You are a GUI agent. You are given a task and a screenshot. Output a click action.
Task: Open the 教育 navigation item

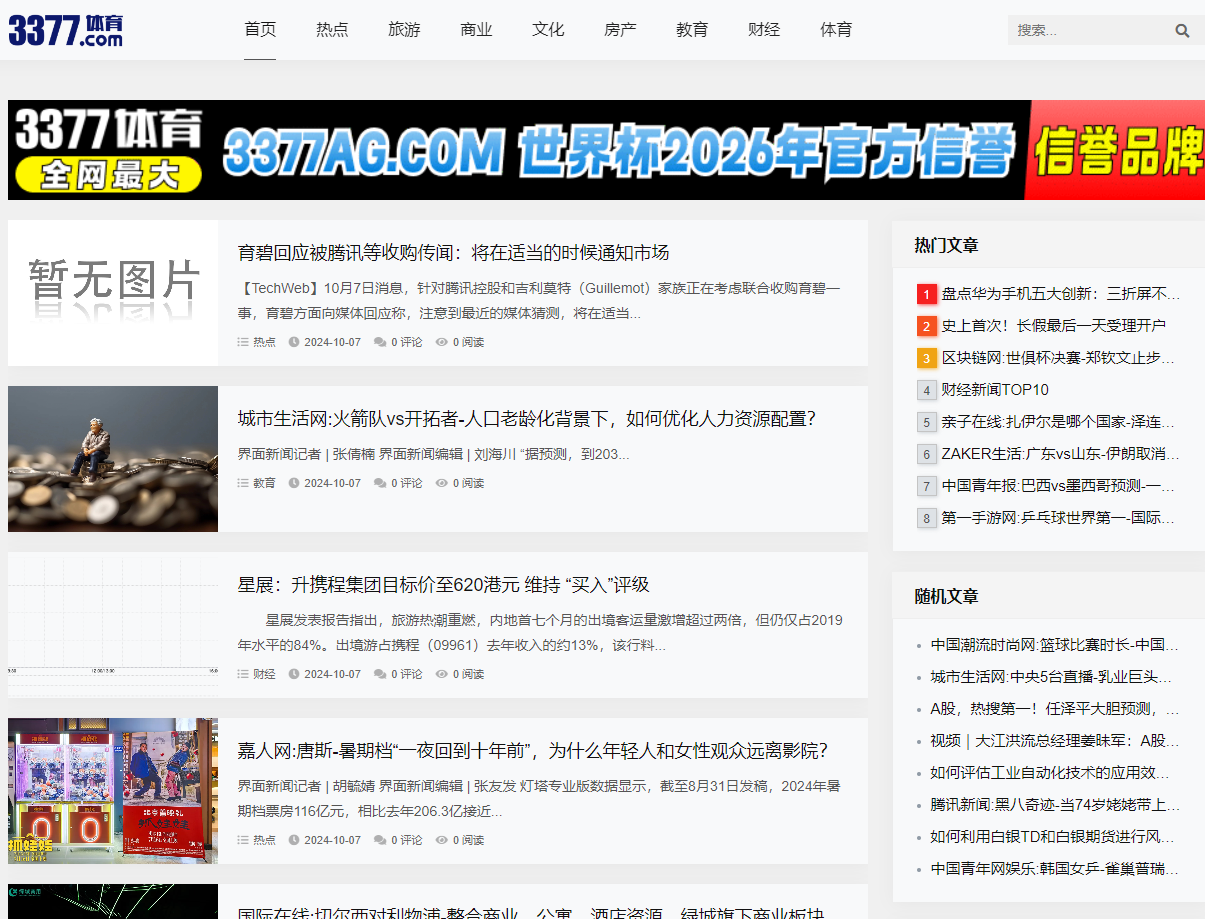tap(692, 30)
